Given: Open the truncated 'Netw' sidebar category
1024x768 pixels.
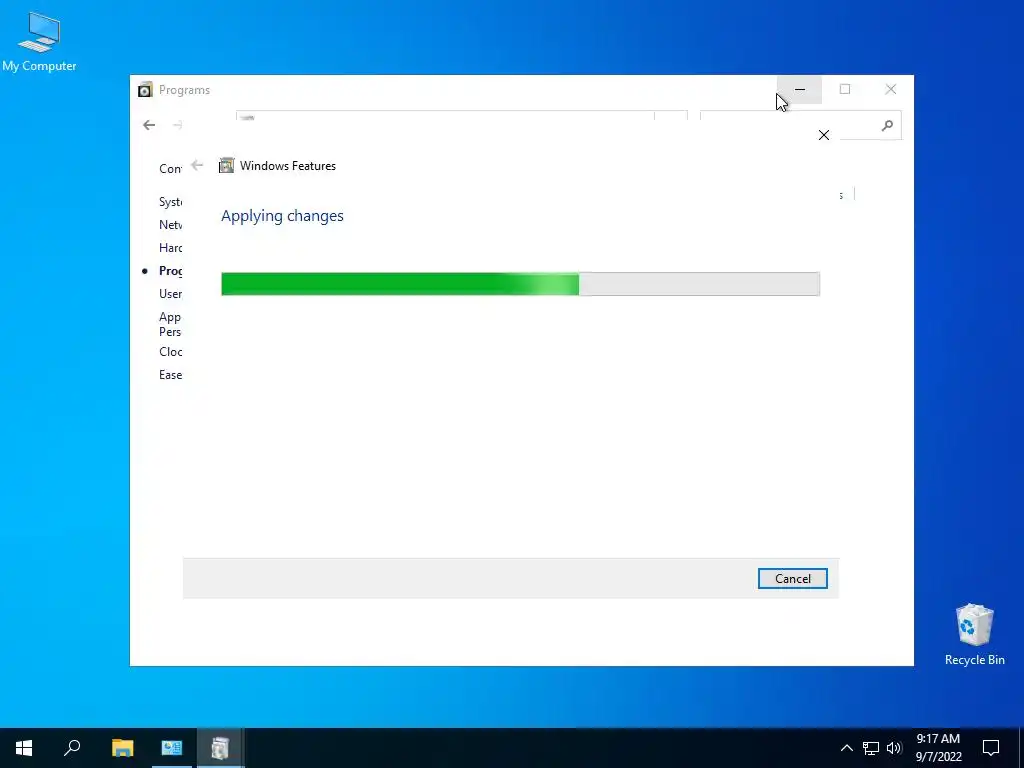Looking at the screenshot, I should (x=170, y=225).
